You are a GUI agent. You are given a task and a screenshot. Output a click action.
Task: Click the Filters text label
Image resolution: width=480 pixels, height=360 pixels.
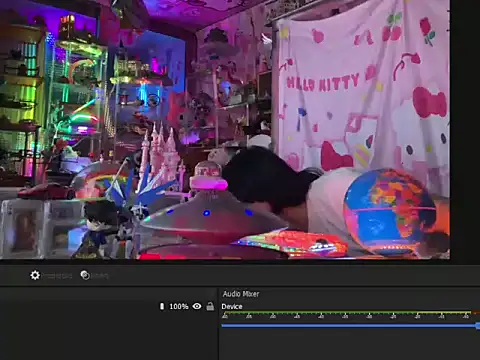point(100,276)
